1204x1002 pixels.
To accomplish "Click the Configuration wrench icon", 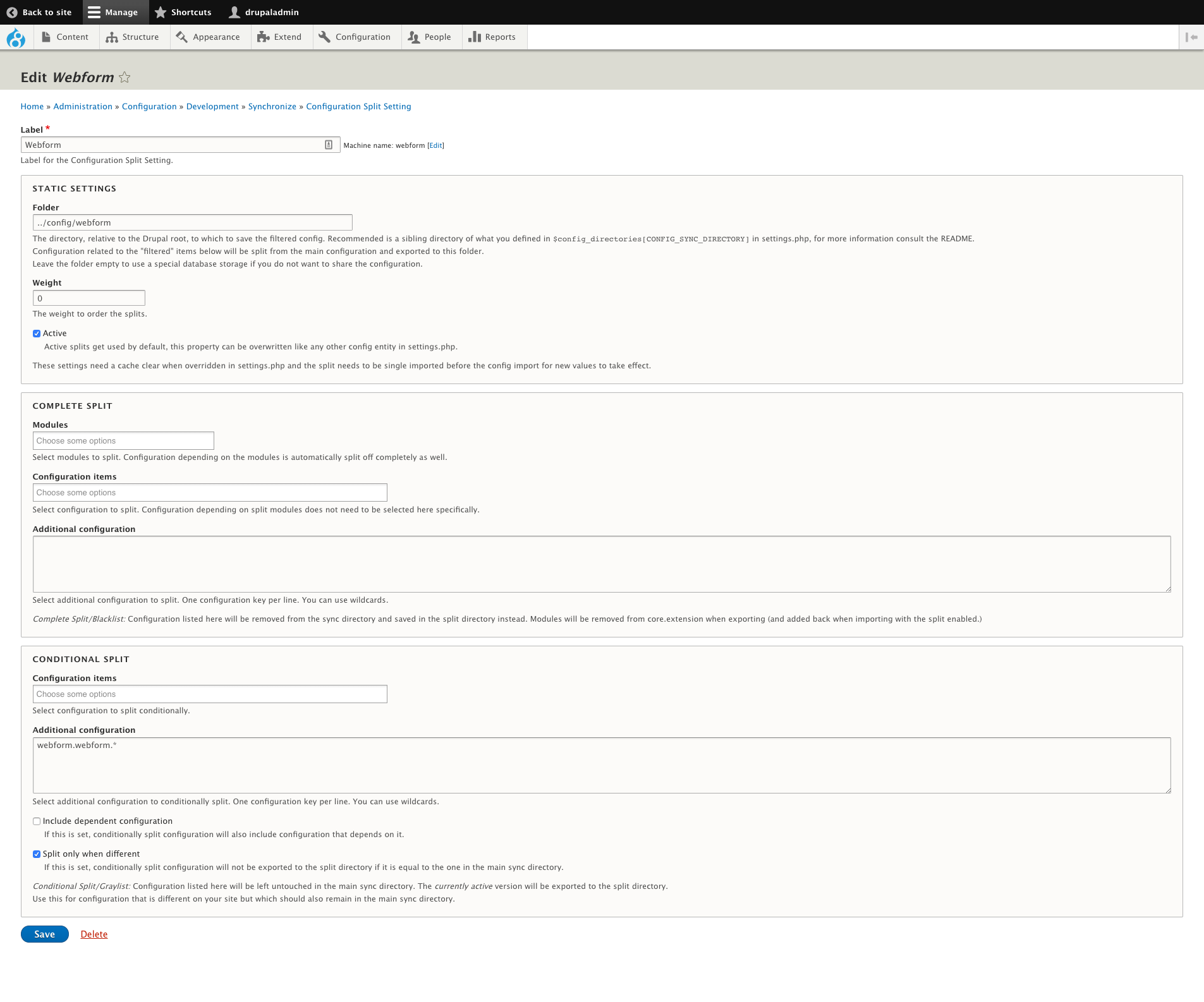I will [324, 37].
